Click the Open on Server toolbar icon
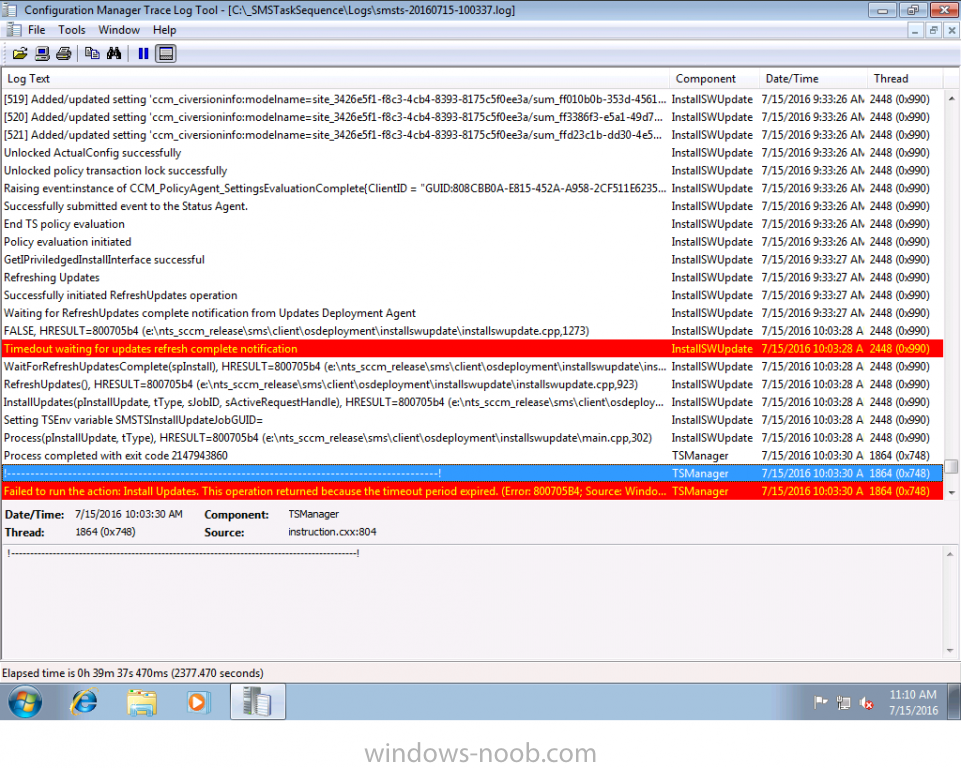The image size is (961, 768). point(42,54)
